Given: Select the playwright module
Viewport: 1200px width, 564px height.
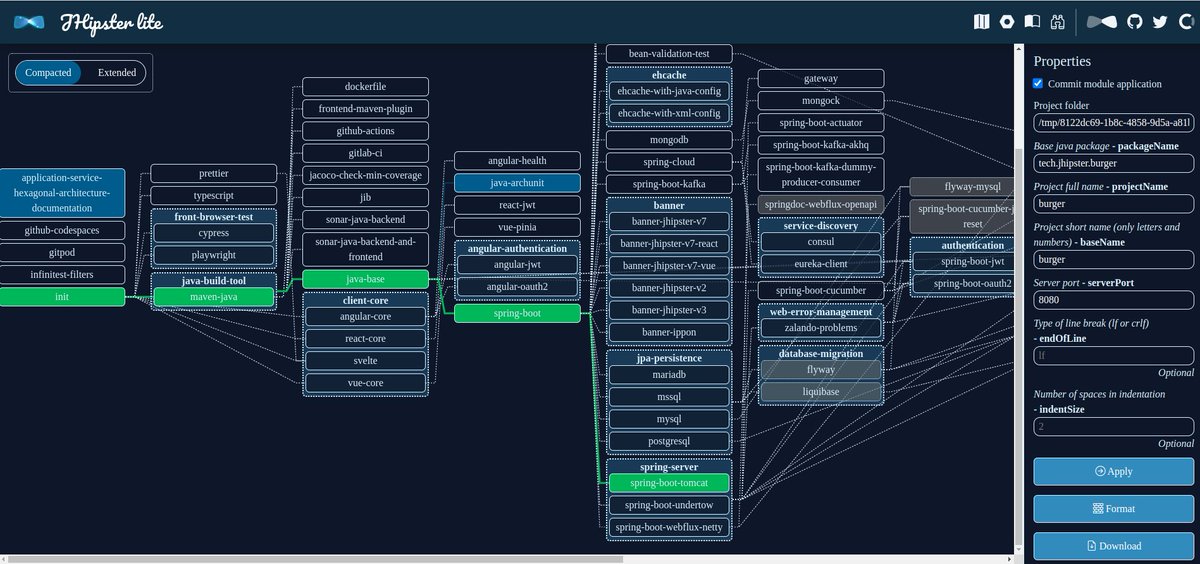Looking at the screenshot, I should (x=213, y=256).
